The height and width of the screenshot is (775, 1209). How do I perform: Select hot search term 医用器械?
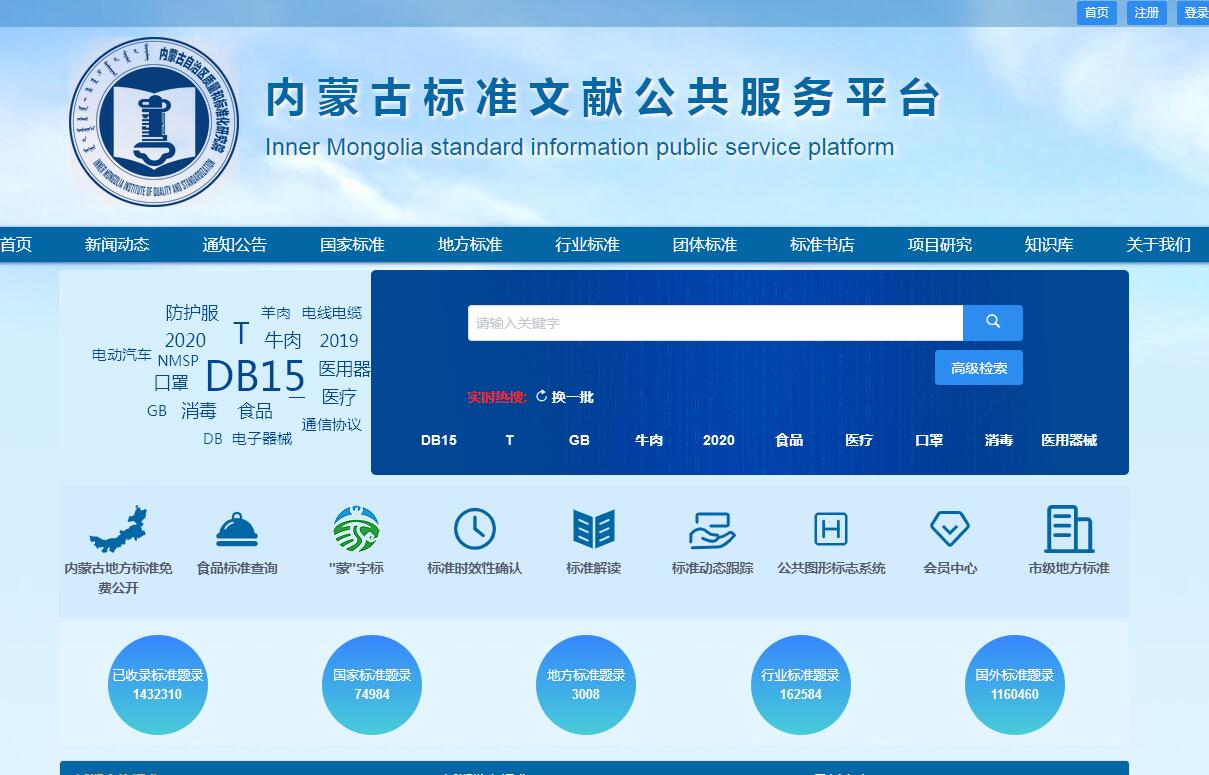click(1069, 440)
